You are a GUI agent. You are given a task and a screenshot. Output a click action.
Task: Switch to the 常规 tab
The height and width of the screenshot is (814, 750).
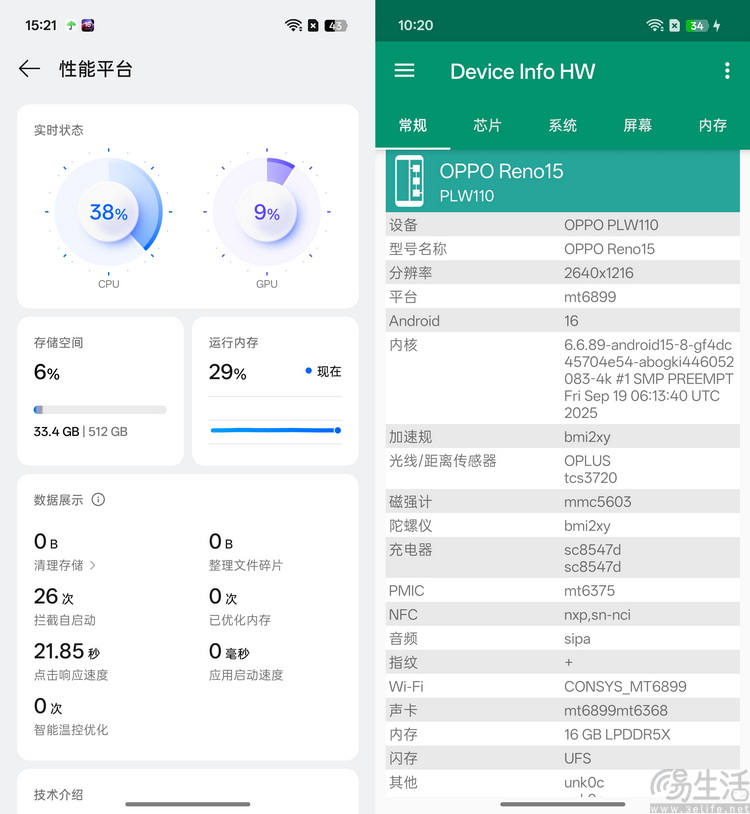tap(413, 125)
